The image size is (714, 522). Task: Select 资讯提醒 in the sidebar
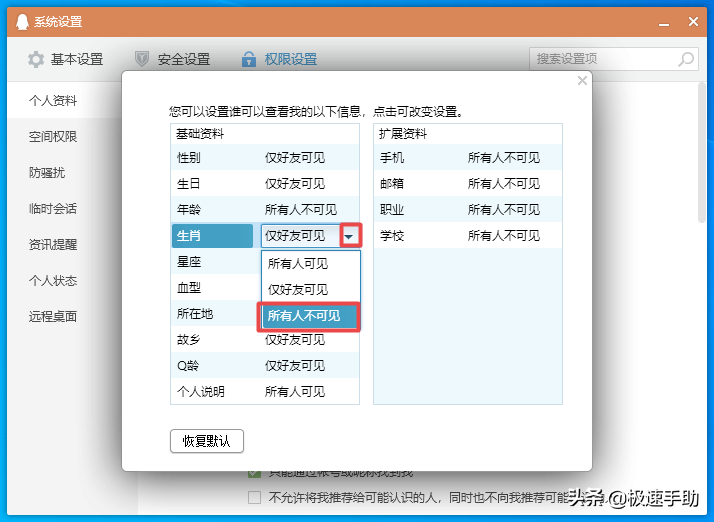(53, 244)
